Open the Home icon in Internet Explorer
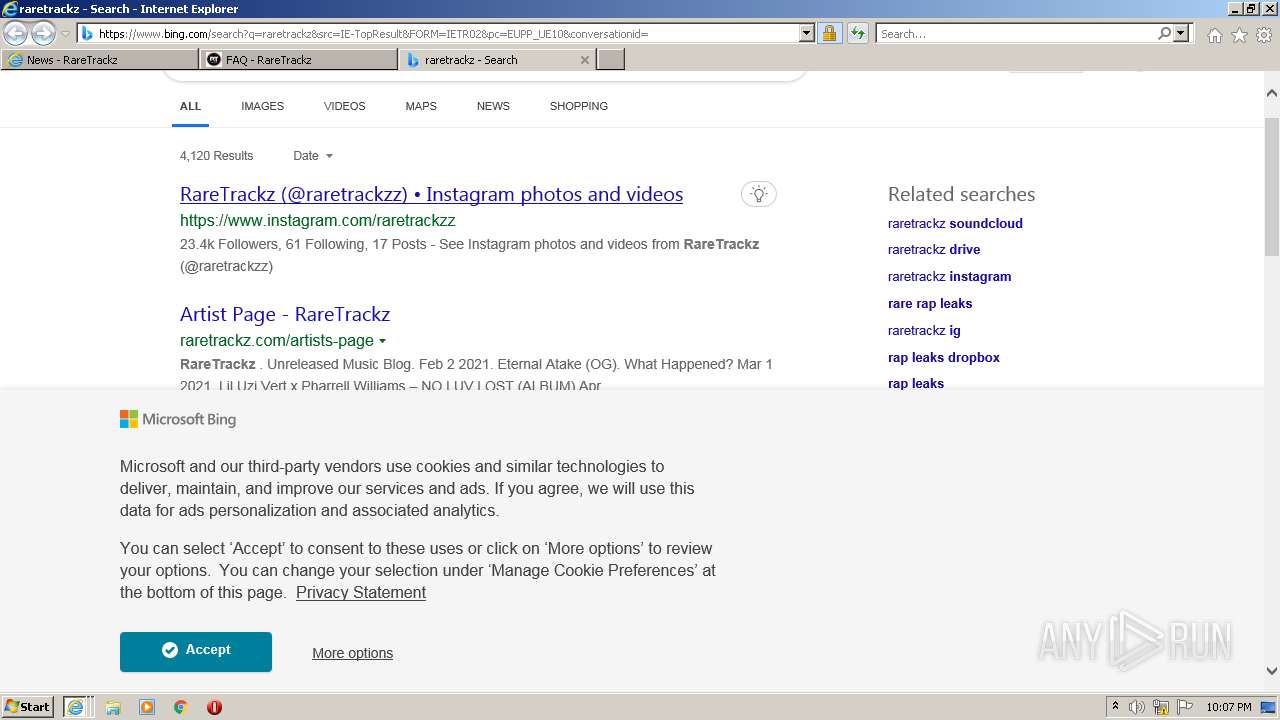Viewport: 1280px width, 720px height. point(1214,35)
